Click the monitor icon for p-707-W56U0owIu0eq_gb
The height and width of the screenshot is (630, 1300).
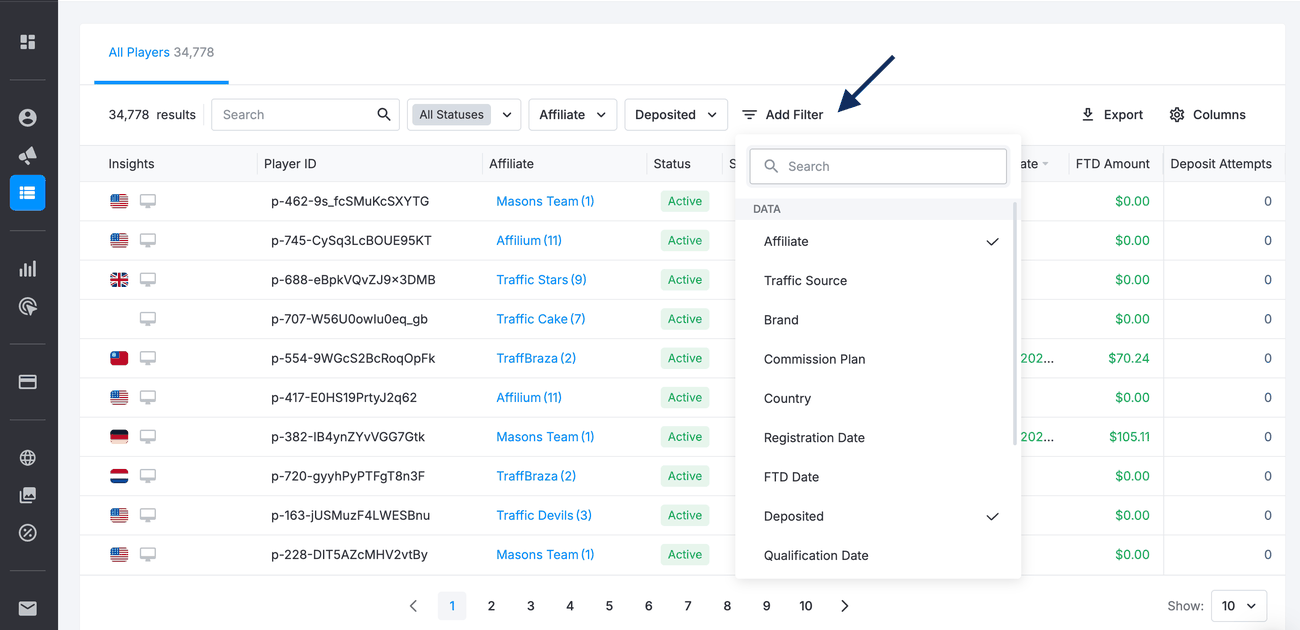(148, 319)
